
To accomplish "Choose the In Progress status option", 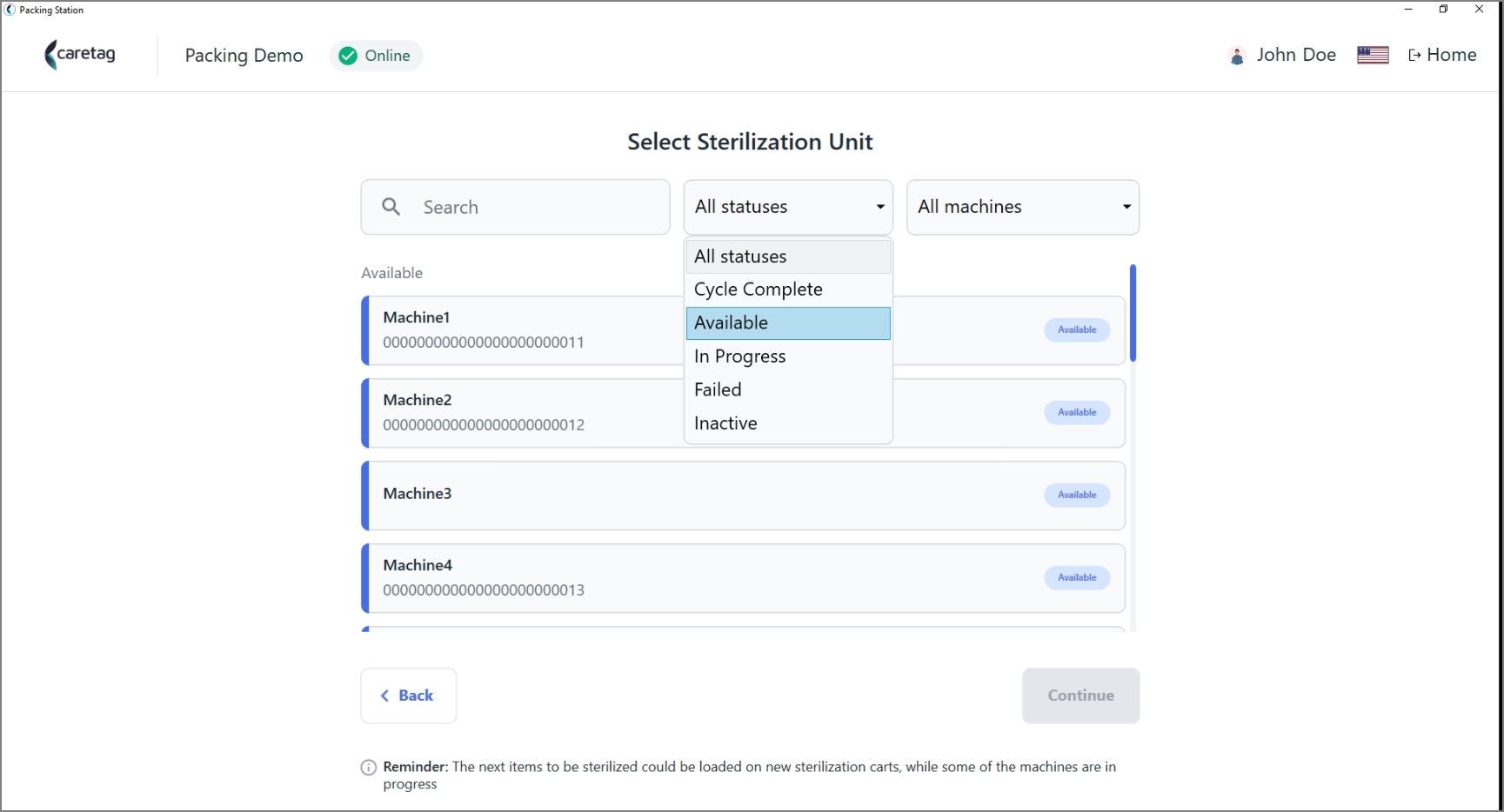I will (788, 356).
